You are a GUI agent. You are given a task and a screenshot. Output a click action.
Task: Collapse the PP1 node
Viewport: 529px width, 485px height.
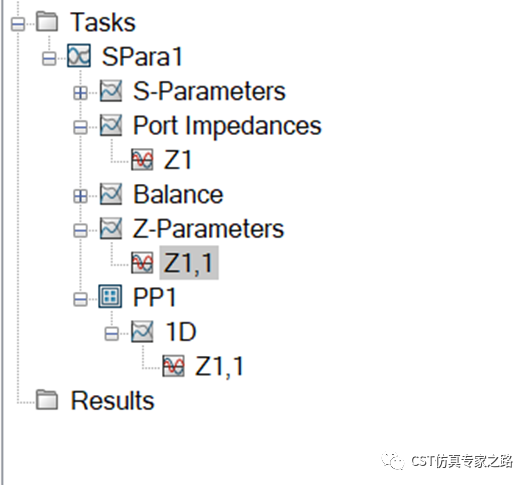pos(80,299)
